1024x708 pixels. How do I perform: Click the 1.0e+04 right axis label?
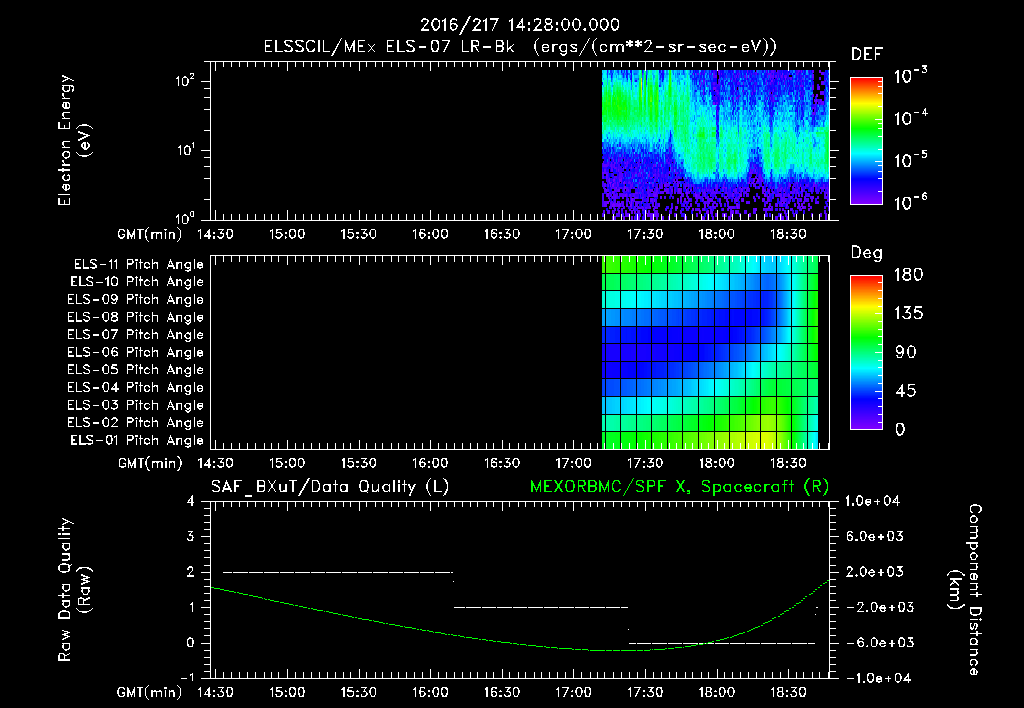(872, 501)
